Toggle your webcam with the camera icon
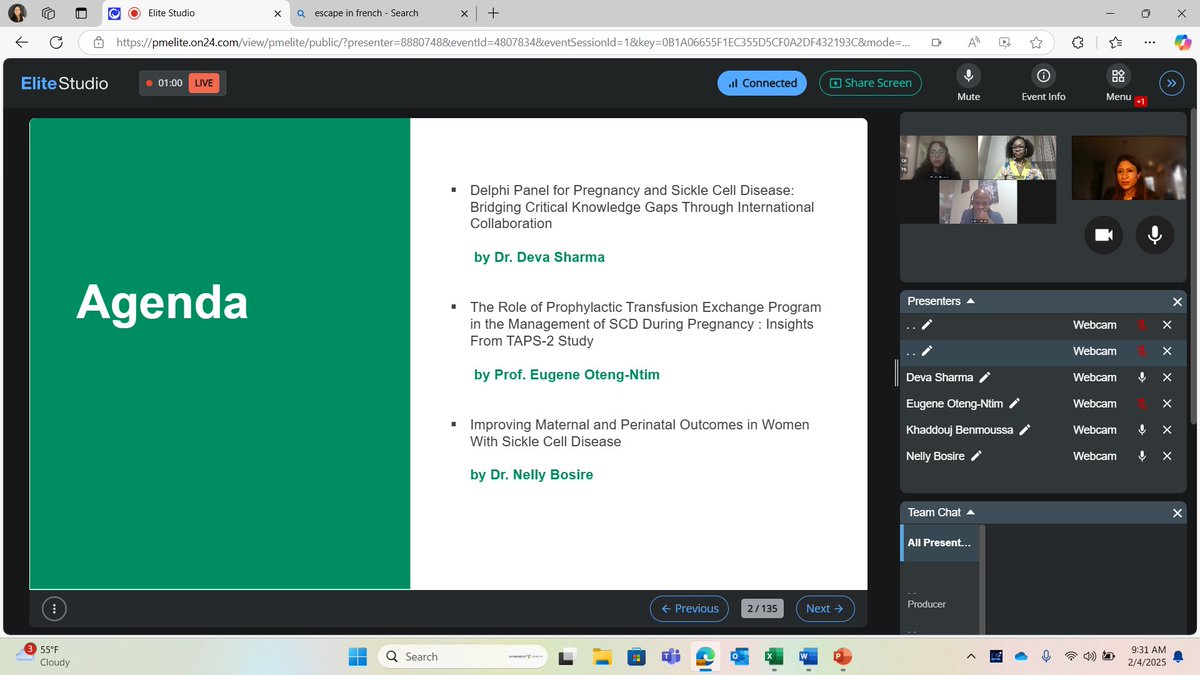The image size is (1200, 675). [1103, 234]
